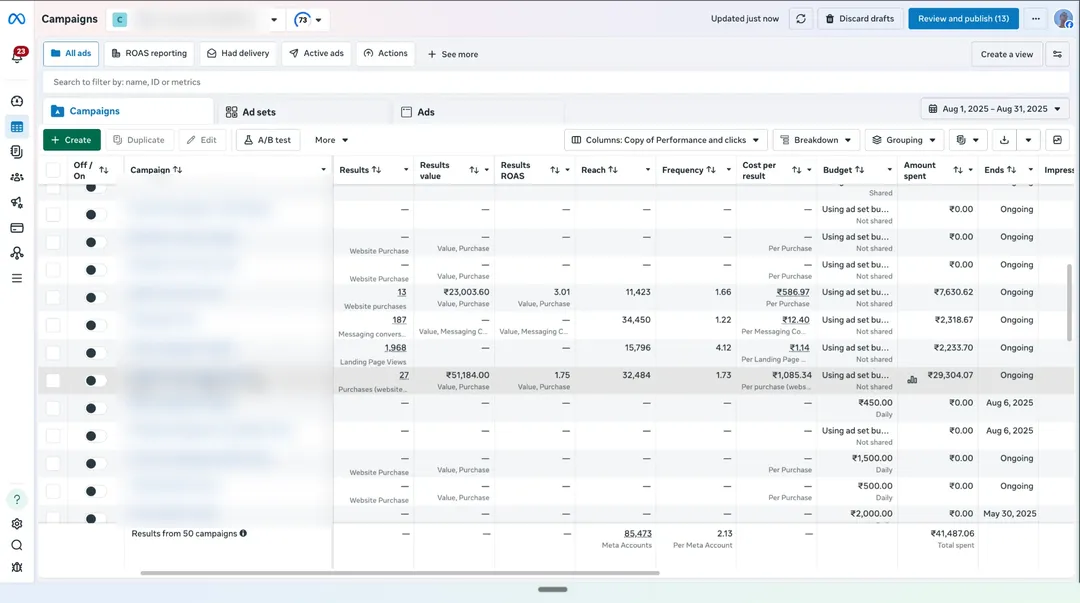
Task: Click Review and publish (13)
Action: pos(963,19)
